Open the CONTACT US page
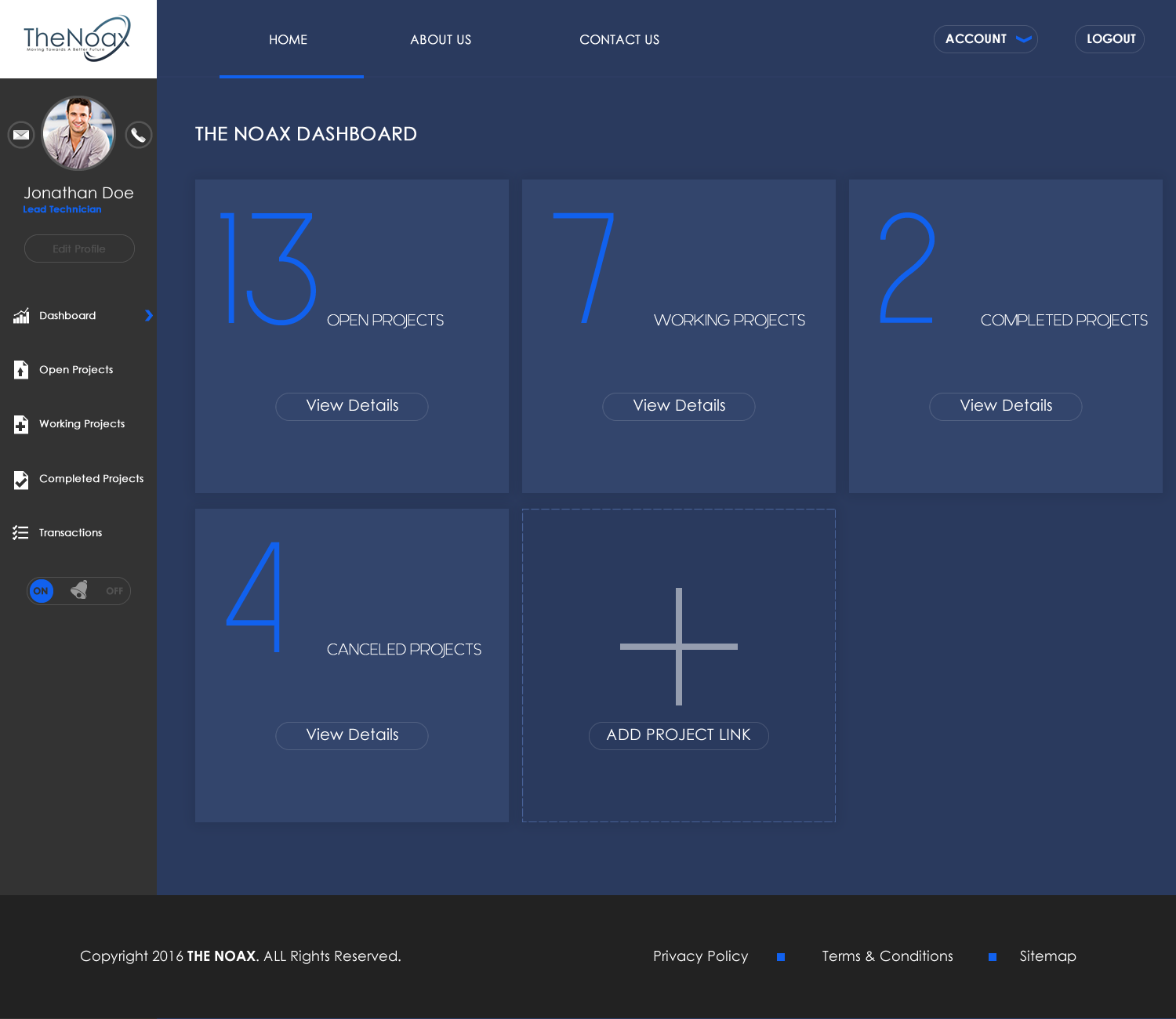Image resolution: width=1176 pixels, height=1019 pixels. [x=619, y=39]
